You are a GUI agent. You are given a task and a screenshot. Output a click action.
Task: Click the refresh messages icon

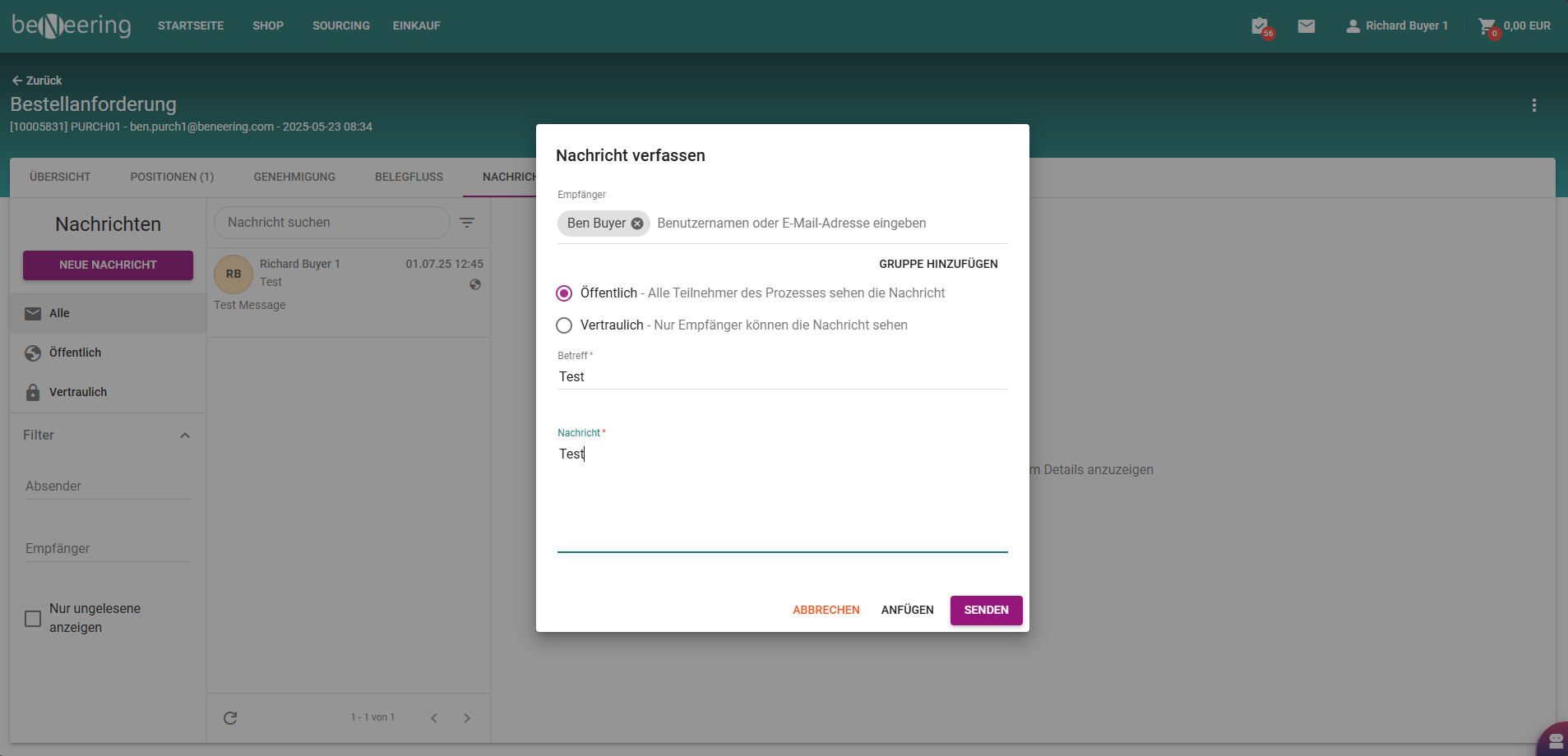click(230, 718)
